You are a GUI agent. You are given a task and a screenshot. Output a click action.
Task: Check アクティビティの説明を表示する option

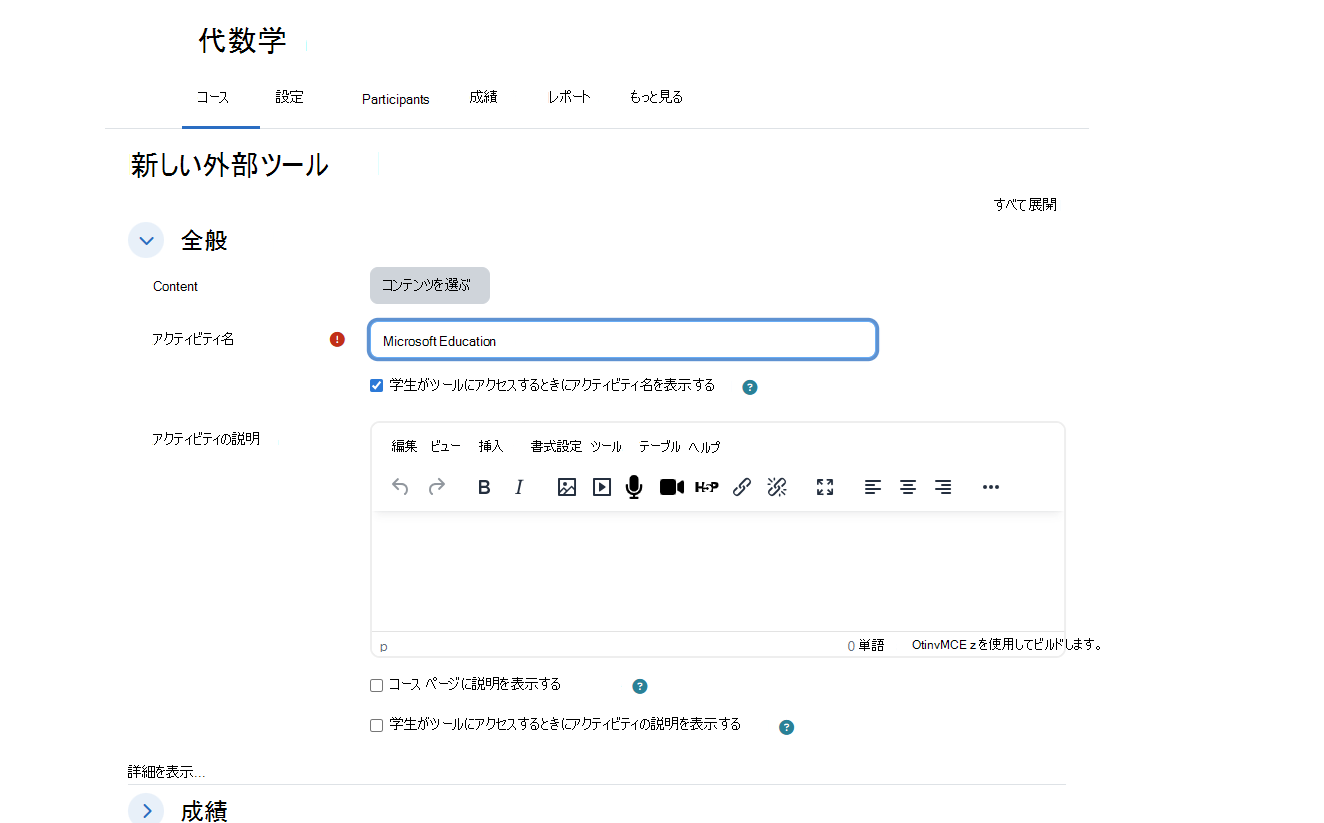point(377,726)
